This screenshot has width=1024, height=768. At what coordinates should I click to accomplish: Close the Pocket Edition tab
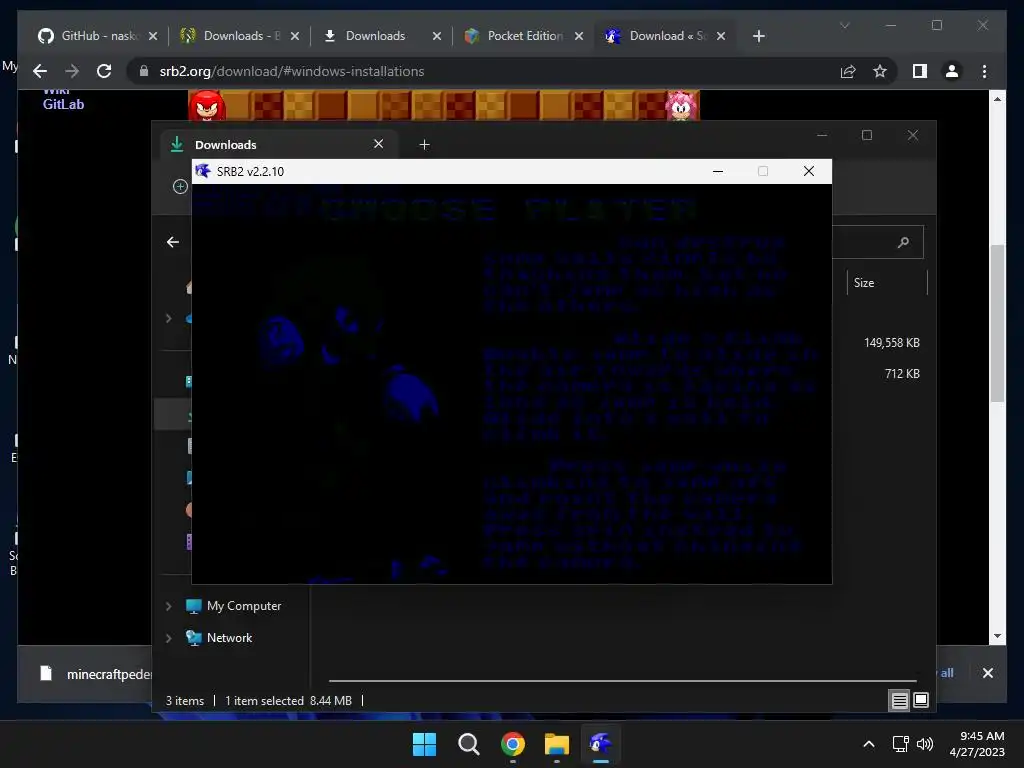click(579, 36)
